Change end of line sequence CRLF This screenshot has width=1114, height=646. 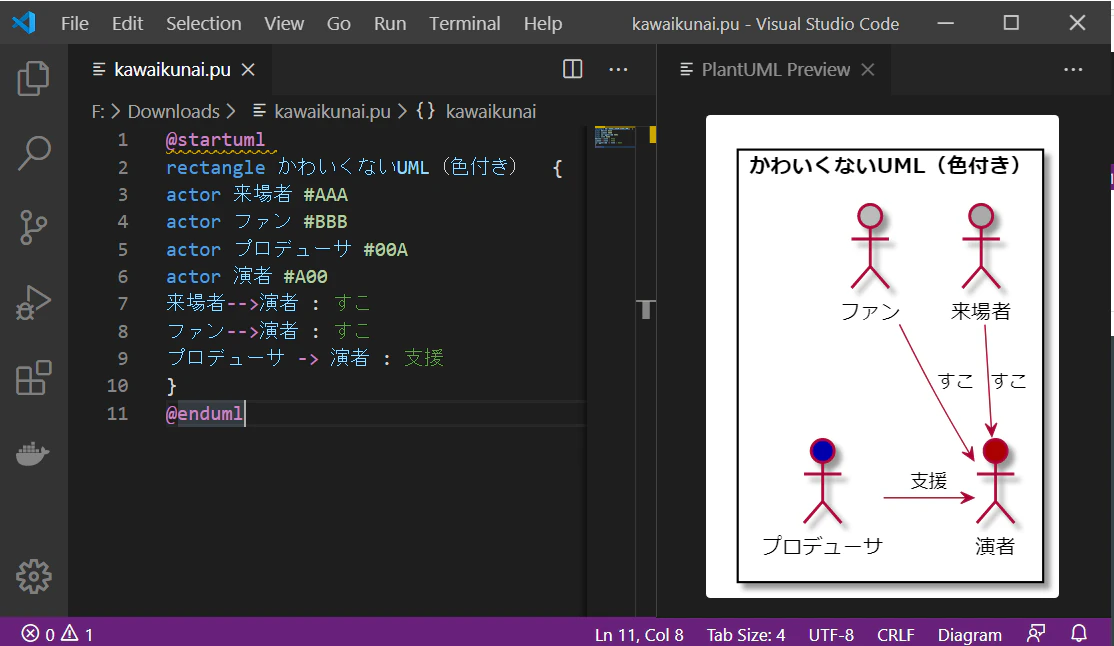tap(895, 634)
